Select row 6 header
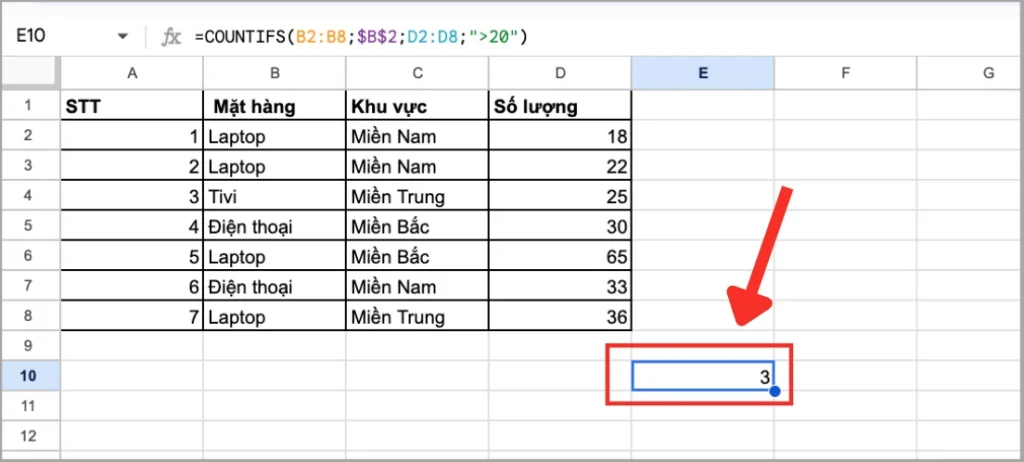 (31, 256)
